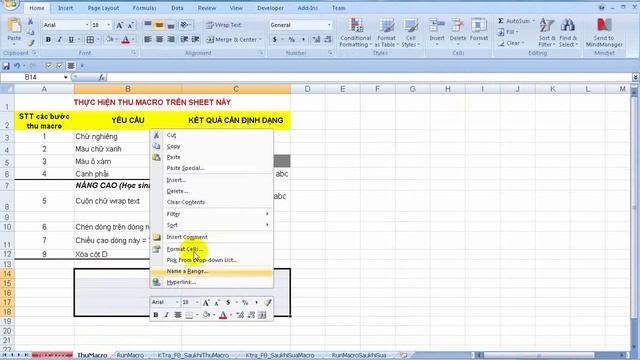This screenshot has height=360, width=640.
Task: Click the ribbon Fill Color bucket
Action: pos(109,40)
